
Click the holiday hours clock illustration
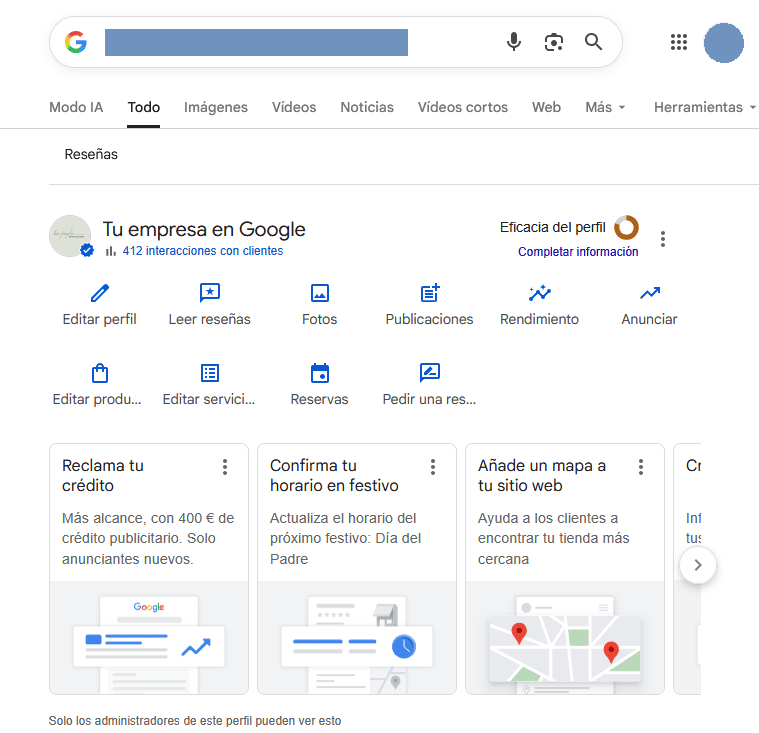357,638
